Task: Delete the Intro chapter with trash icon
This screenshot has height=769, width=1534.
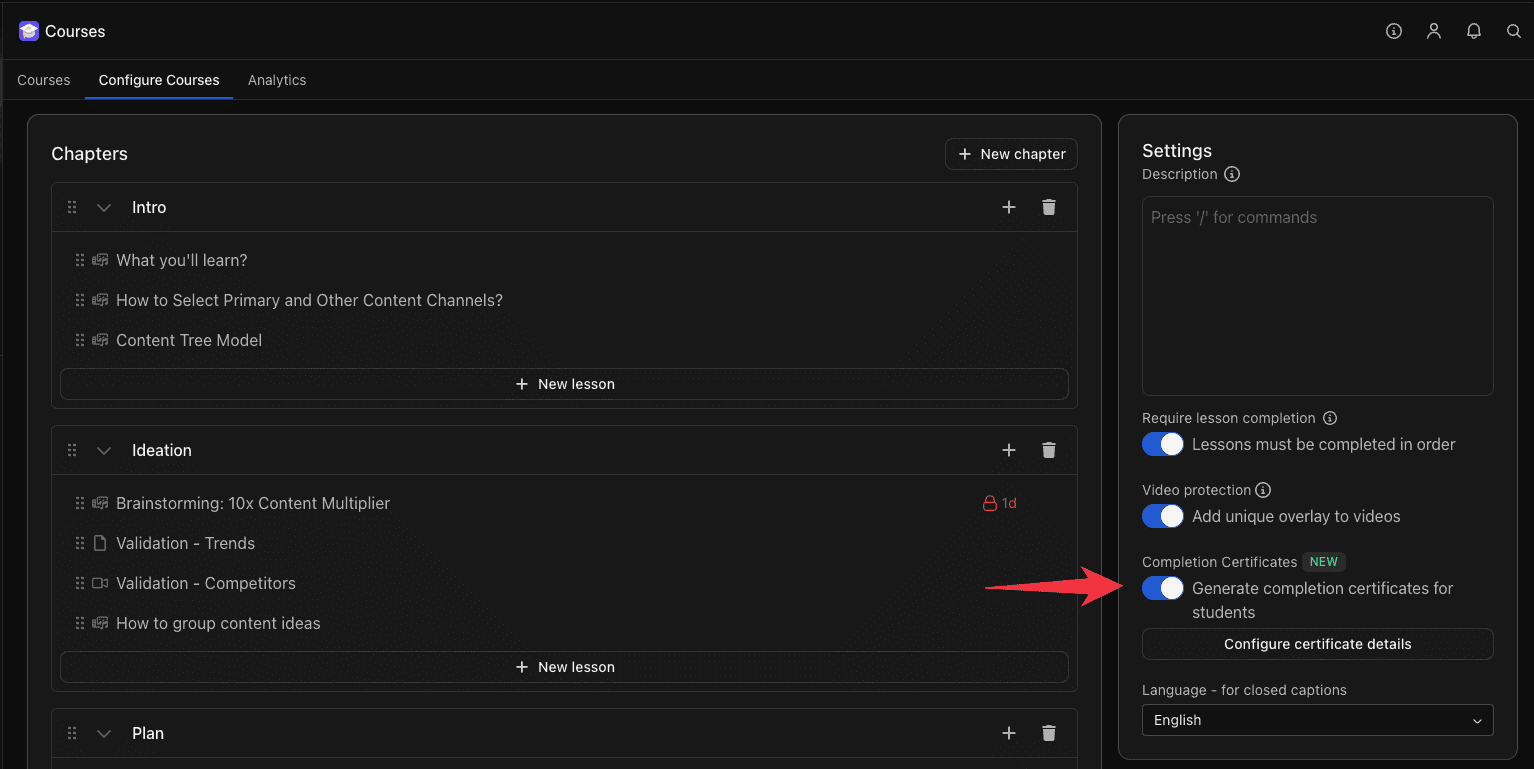Action: coord(1048,207)
